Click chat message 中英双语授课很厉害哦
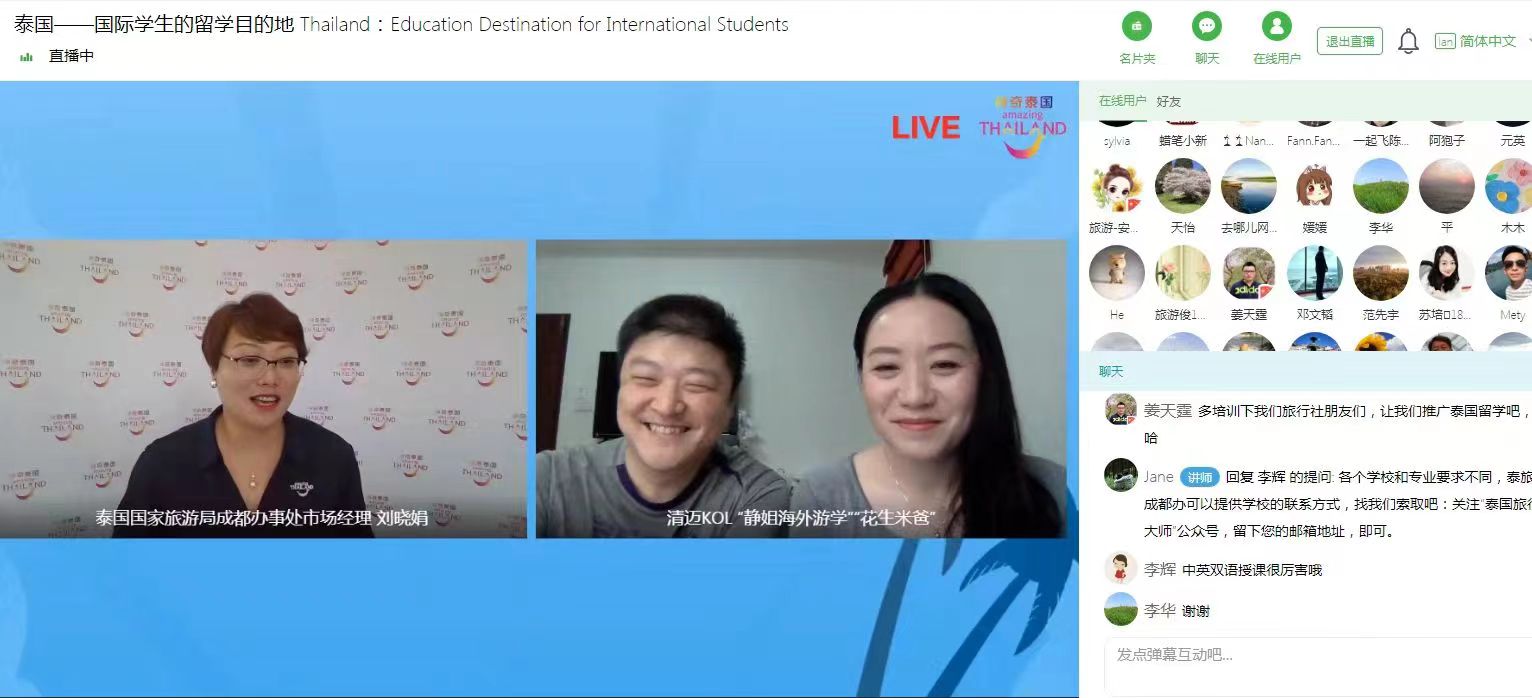 pos(1252,570)
